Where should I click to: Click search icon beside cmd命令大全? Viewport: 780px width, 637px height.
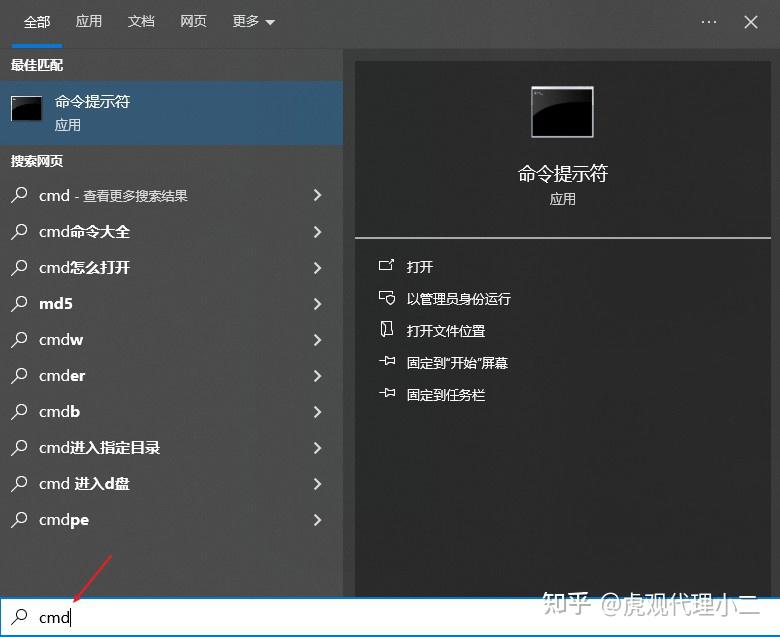19,231
